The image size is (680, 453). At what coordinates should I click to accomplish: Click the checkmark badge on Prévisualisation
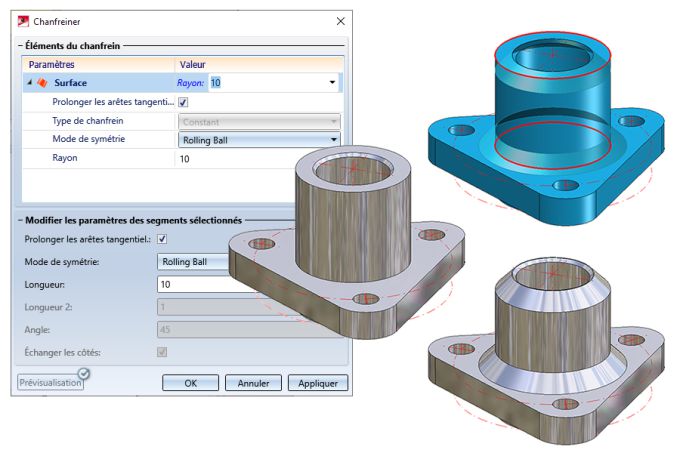(x=84, y=374)
